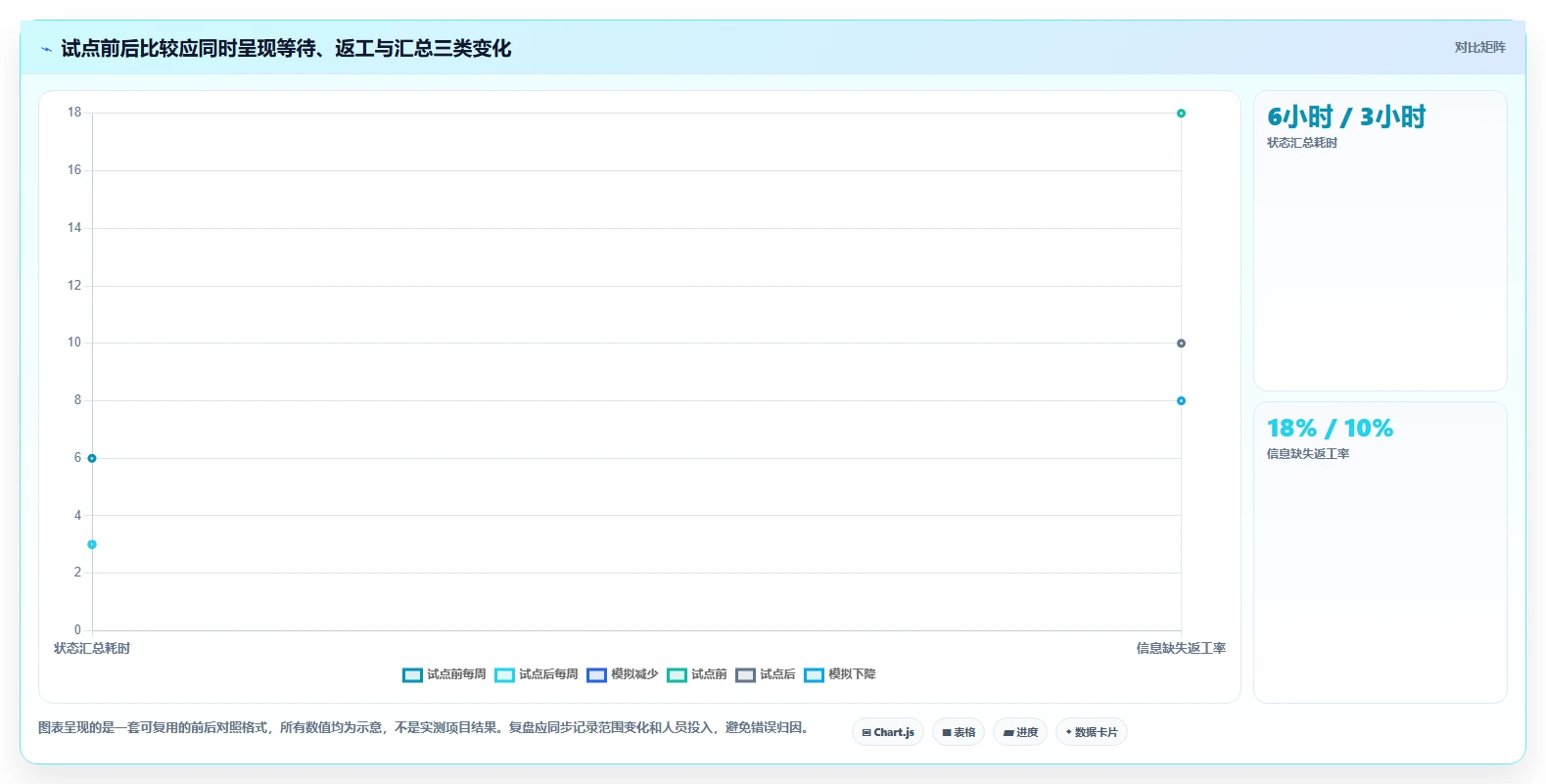
Task: Click the 状态汇总耗时 card caption
Action: click(x=1302, y=143)
